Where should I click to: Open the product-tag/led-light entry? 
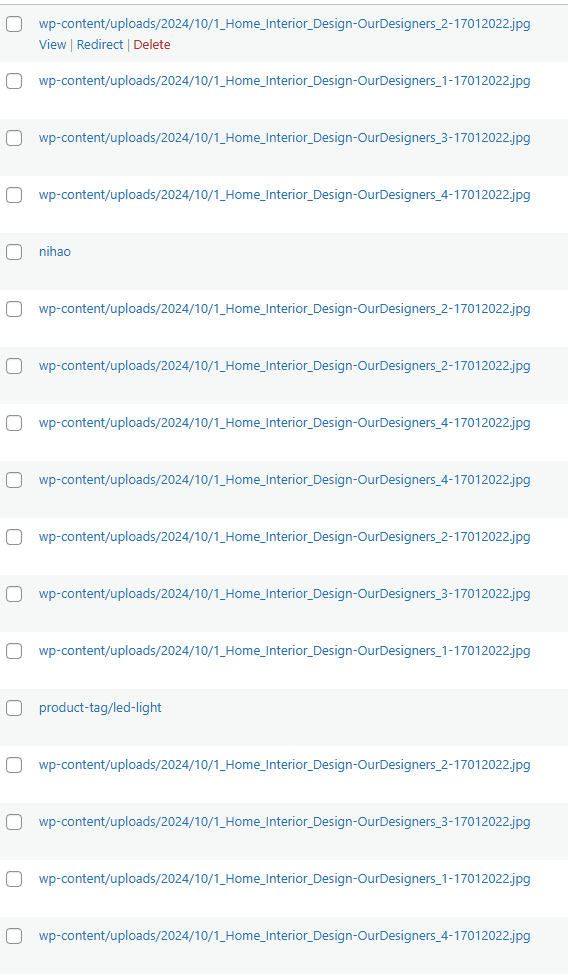[100, 708]
